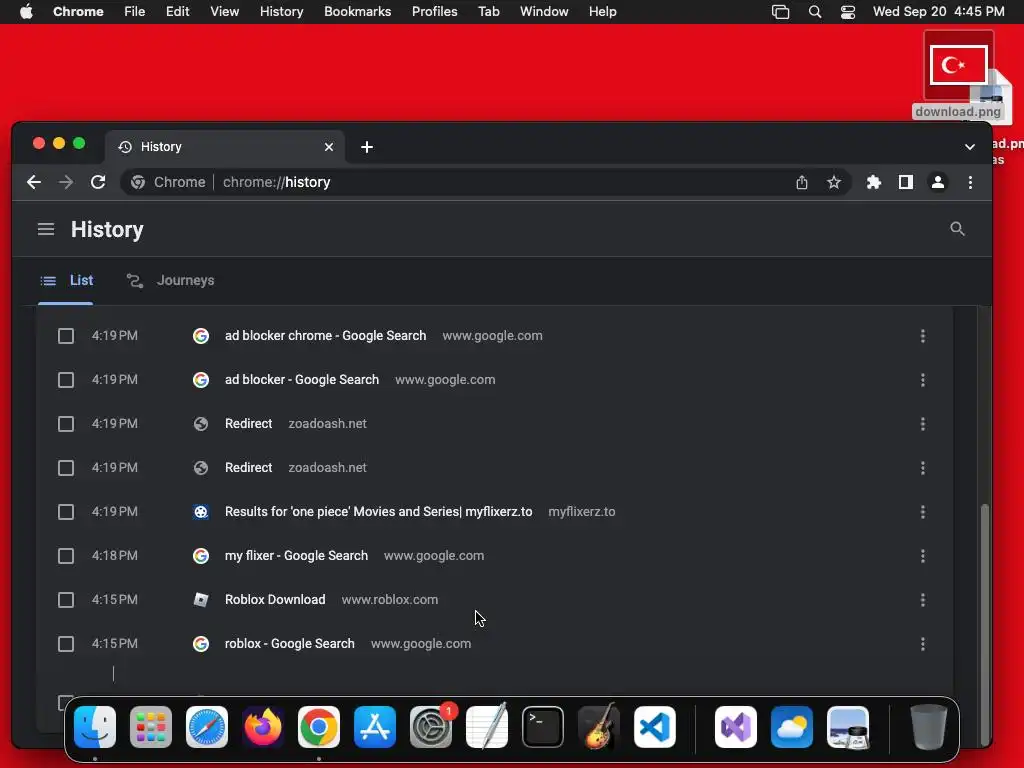Open Trash from the Dock

929,727
